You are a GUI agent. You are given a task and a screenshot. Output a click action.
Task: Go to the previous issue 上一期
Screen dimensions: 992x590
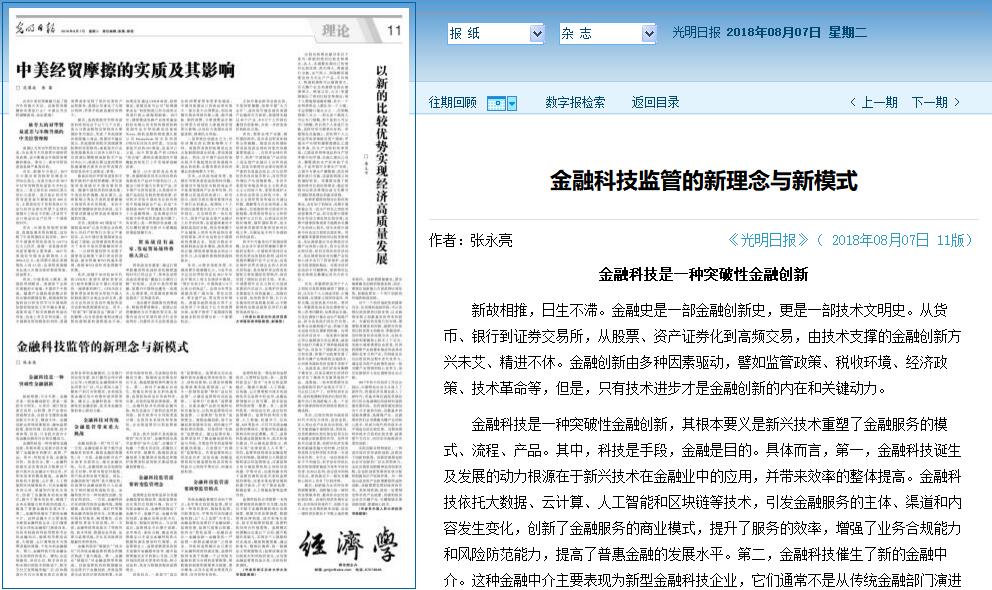(873, 102)
